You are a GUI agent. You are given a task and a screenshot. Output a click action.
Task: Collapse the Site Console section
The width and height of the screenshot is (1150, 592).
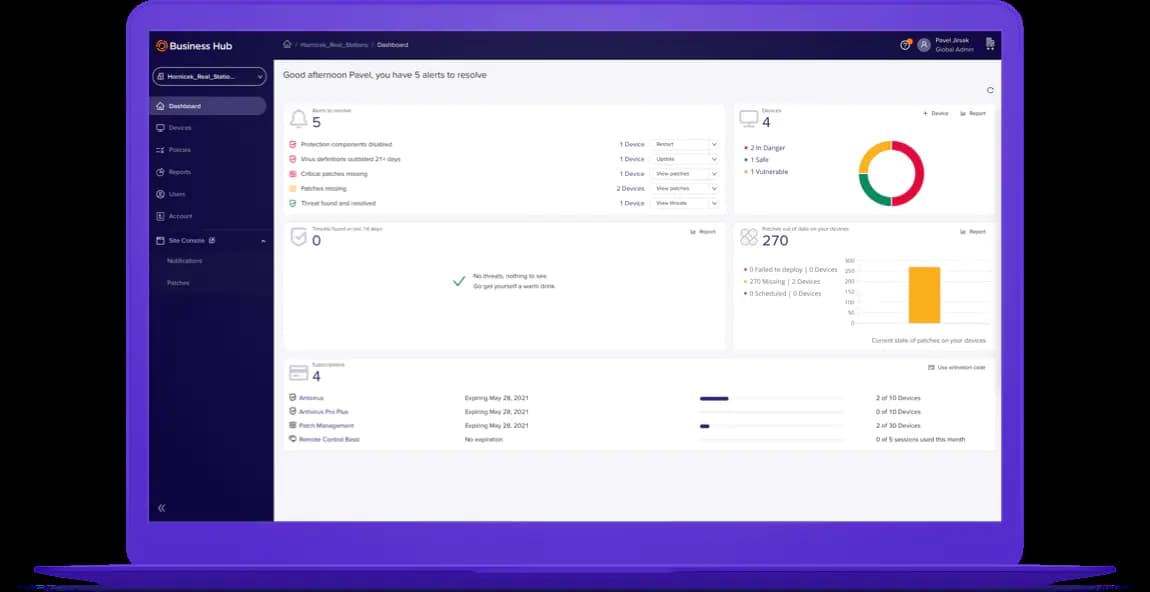pyautogui.click(x=263, y=241)
